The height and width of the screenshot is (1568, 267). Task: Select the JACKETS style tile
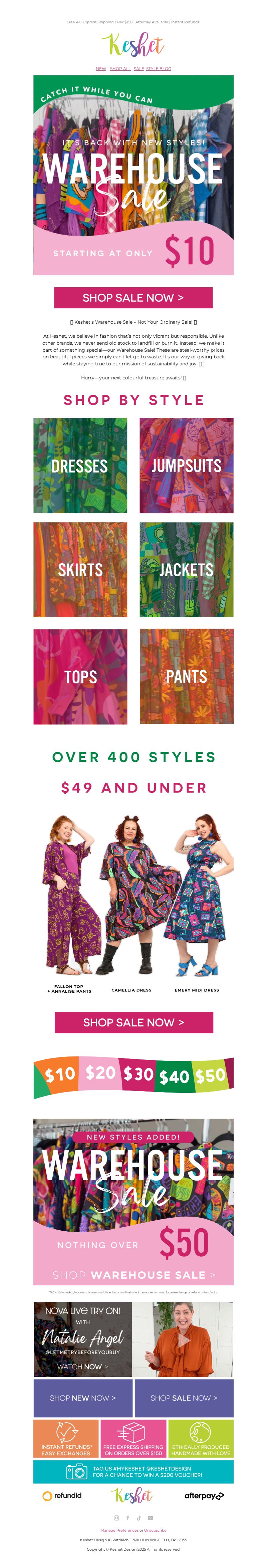[x=187, y=570]
